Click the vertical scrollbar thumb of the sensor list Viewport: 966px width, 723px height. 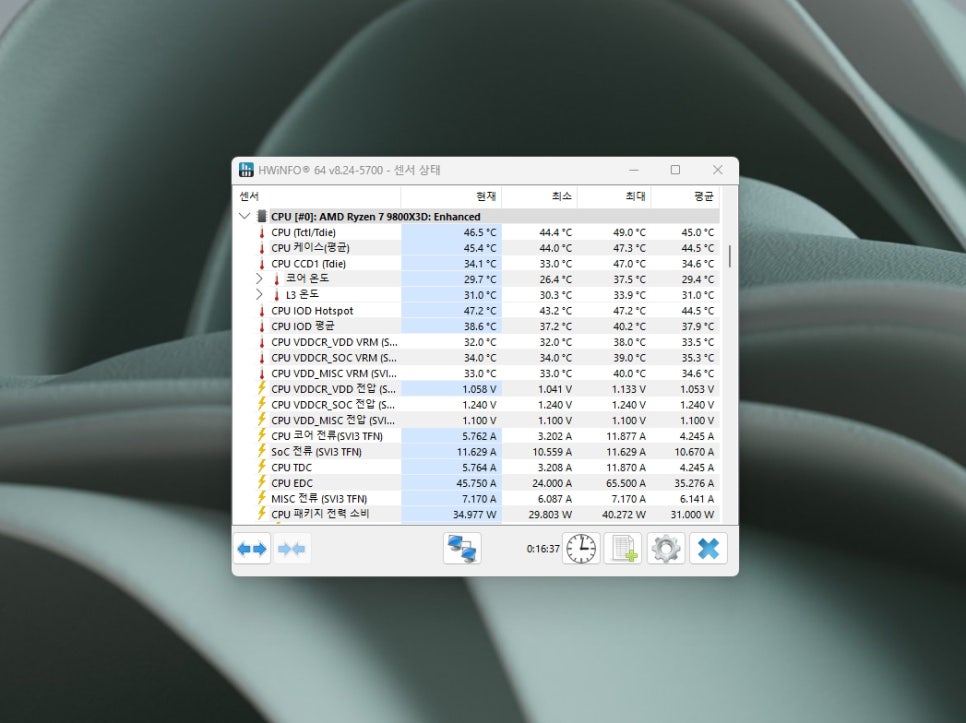[730, 256]
